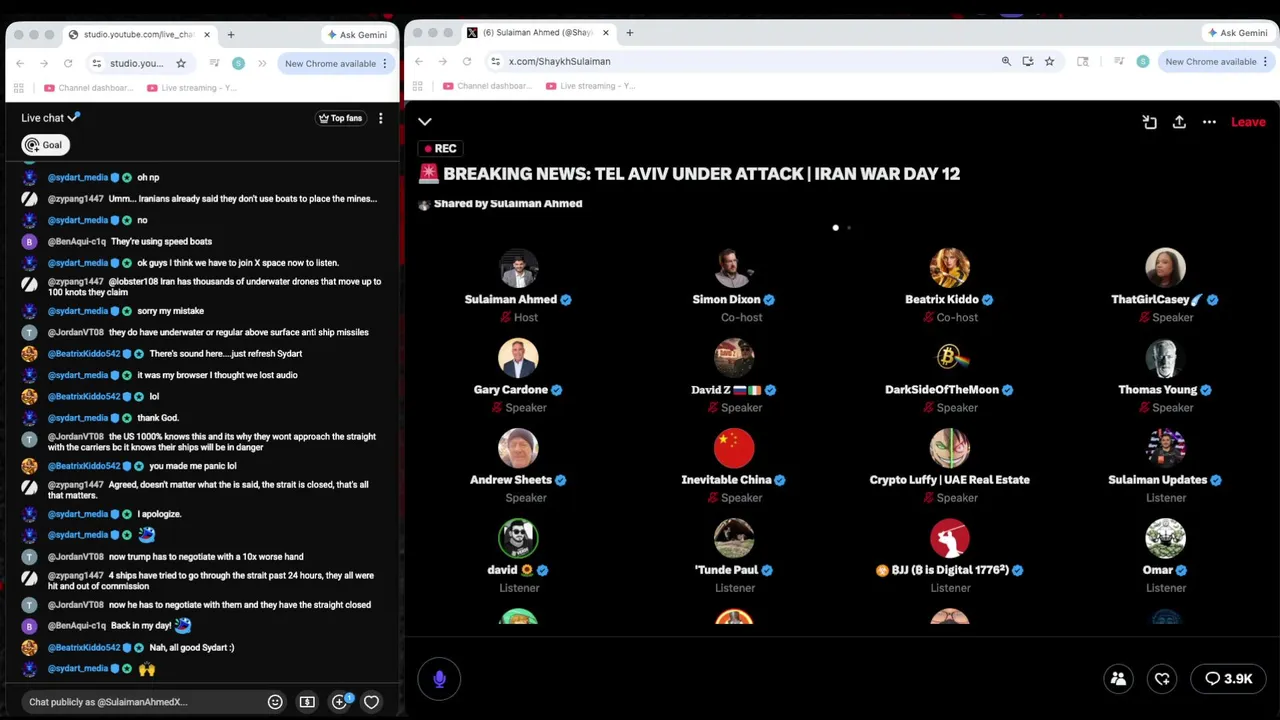
Task: Select the studio.youtube.com live_chat tab
Action: click(x=139, y=34)
